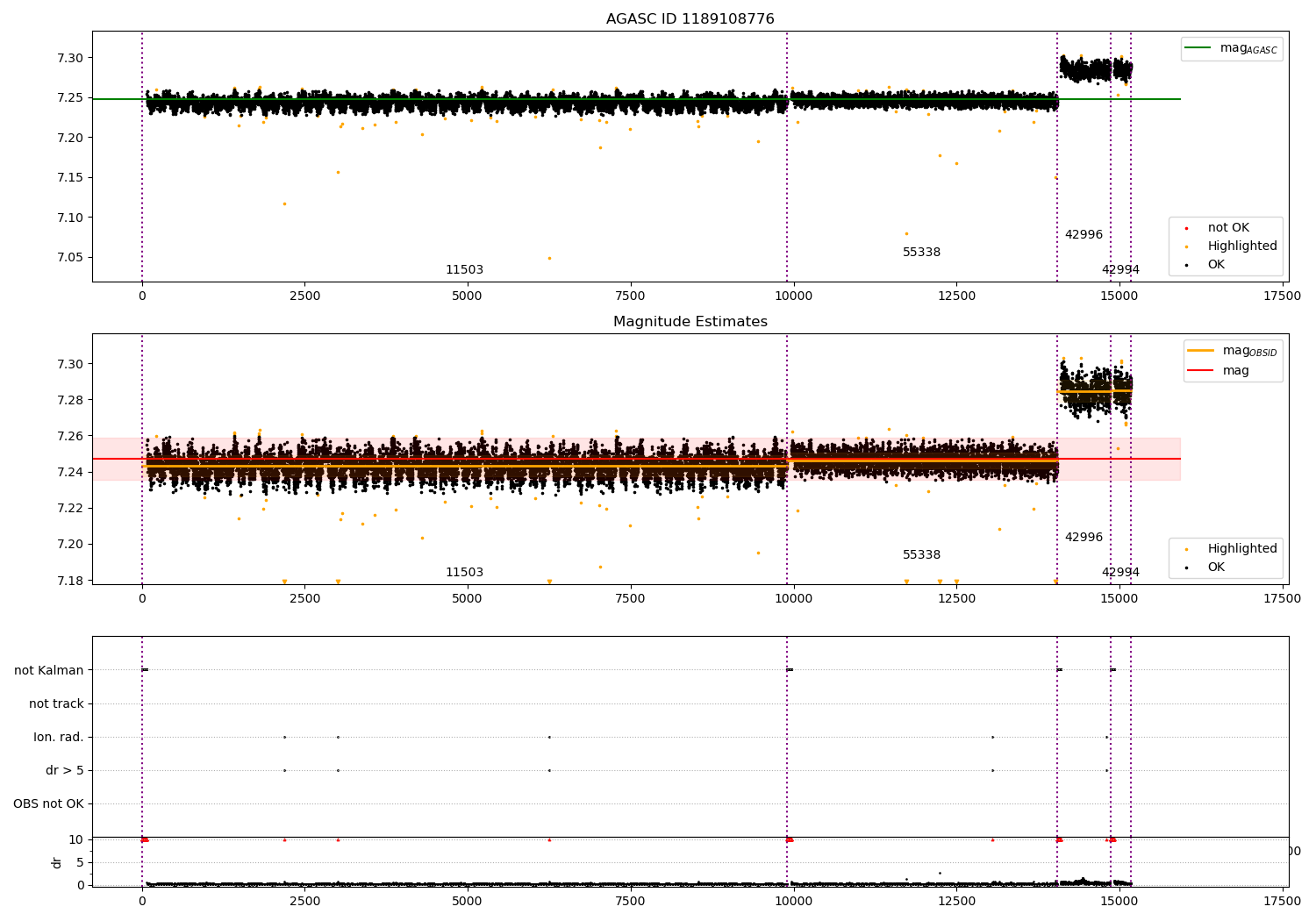Image resolution: width=1316 pixels, height=921 pixels.
Task: Click 'OK' legend entry in top plot
Action: (x=1216, y=265)
